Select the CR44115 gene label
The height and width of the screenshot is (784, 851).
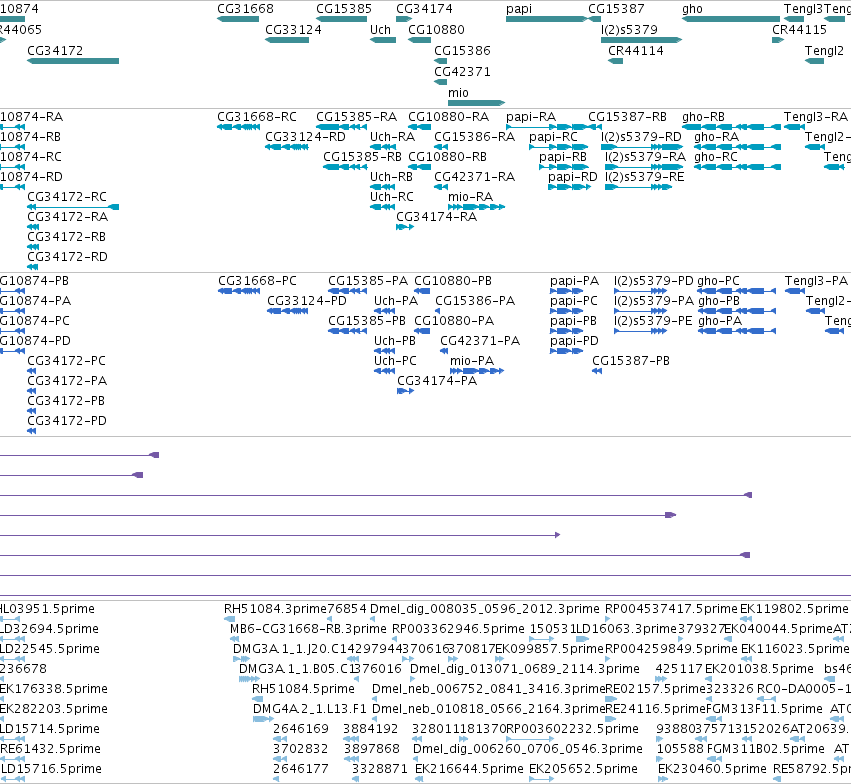pyautogui.click(x=799, y=30)
